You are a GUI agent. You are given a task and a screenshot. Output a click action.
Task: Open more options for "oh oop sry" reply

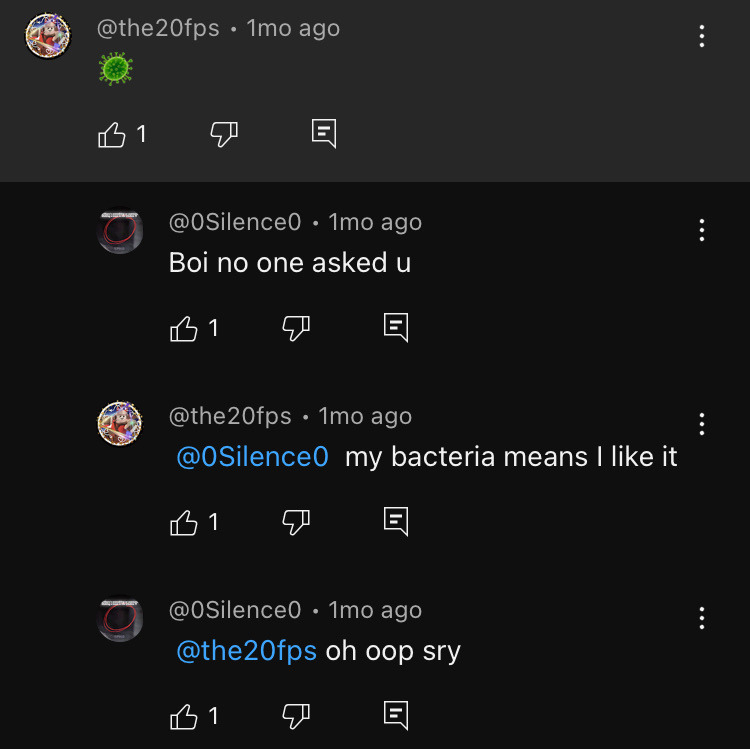pos(702,618)
